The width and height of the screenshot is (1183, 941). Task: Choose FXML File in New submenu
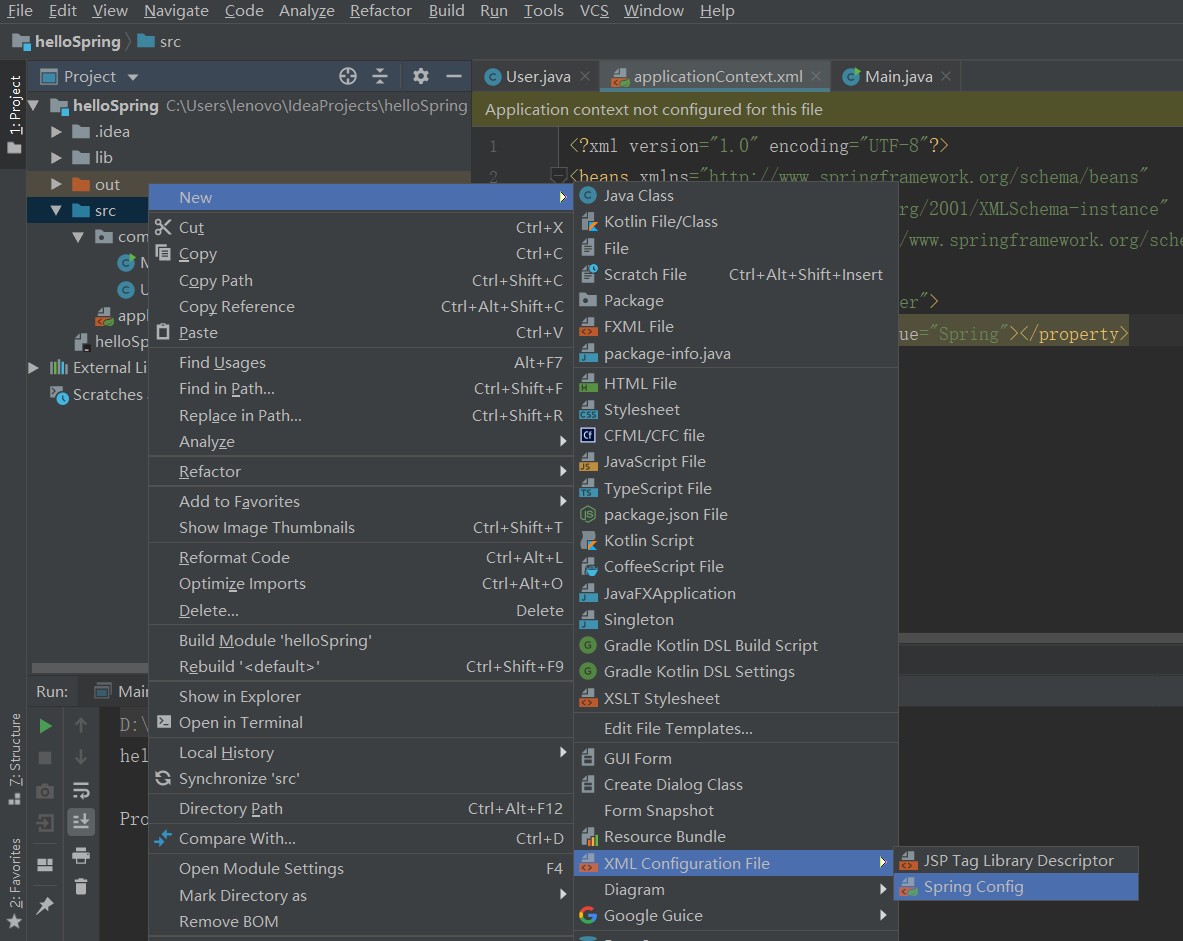[736, 327]
